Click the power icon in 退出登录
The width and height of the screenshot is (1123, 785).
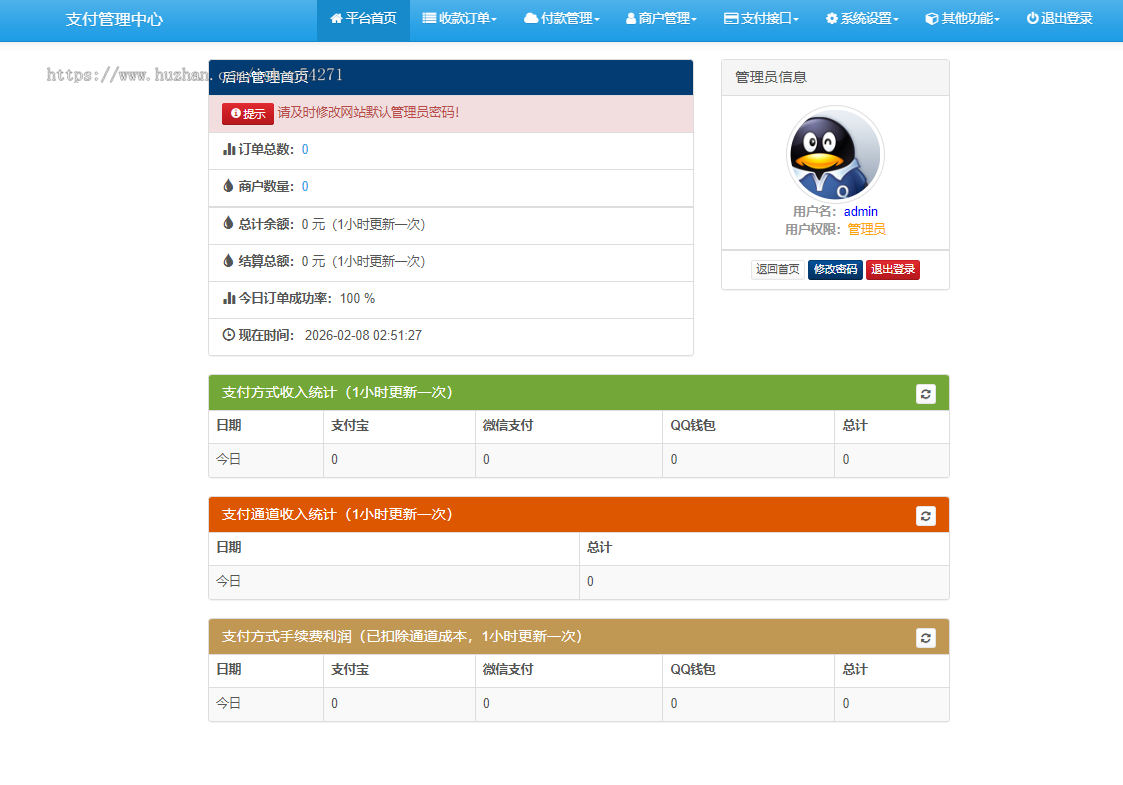1032,19
